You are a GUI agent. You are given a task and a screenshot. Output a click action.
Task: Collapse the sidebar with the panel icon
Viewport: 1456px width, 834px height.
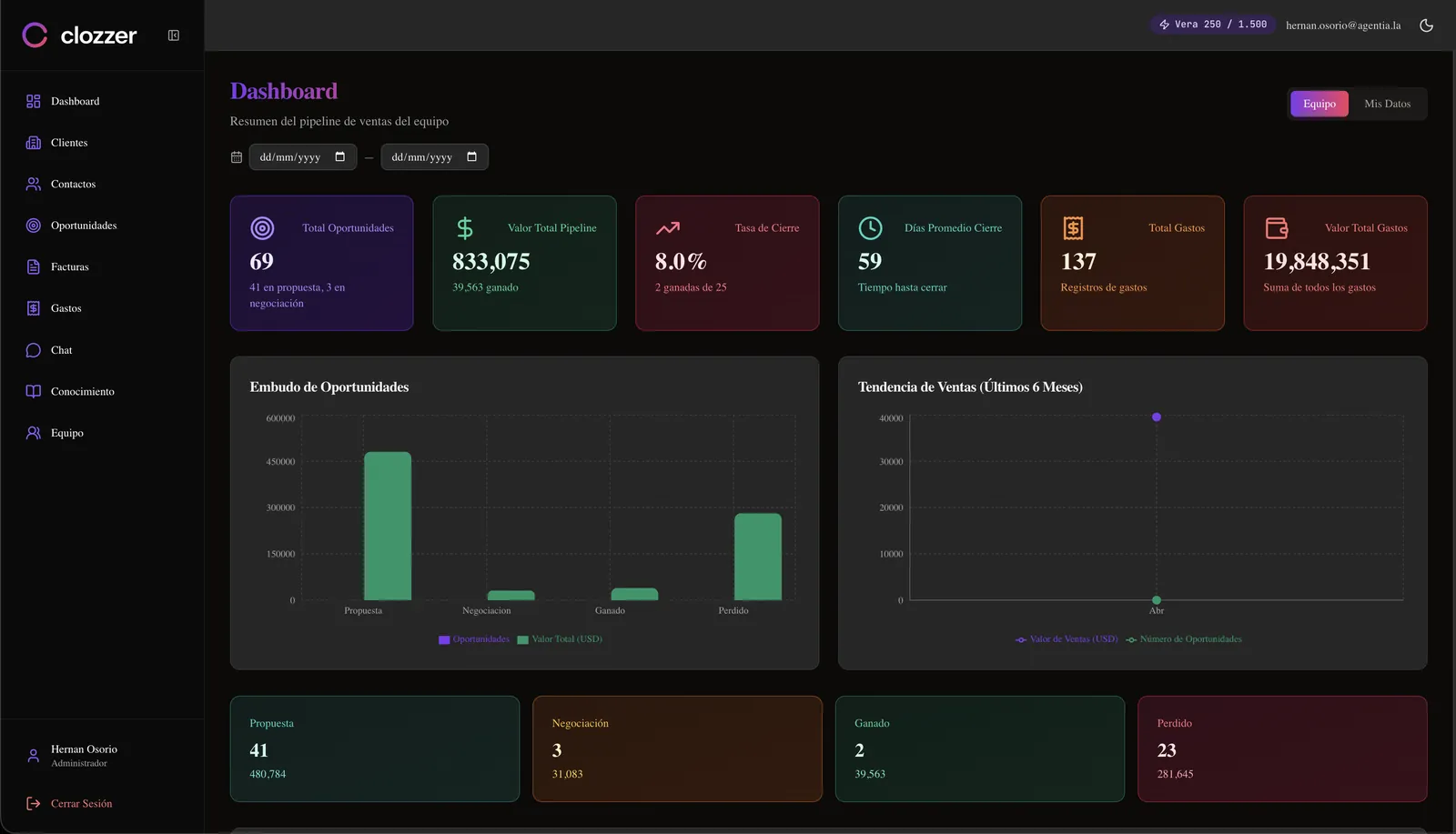(174, 35)
